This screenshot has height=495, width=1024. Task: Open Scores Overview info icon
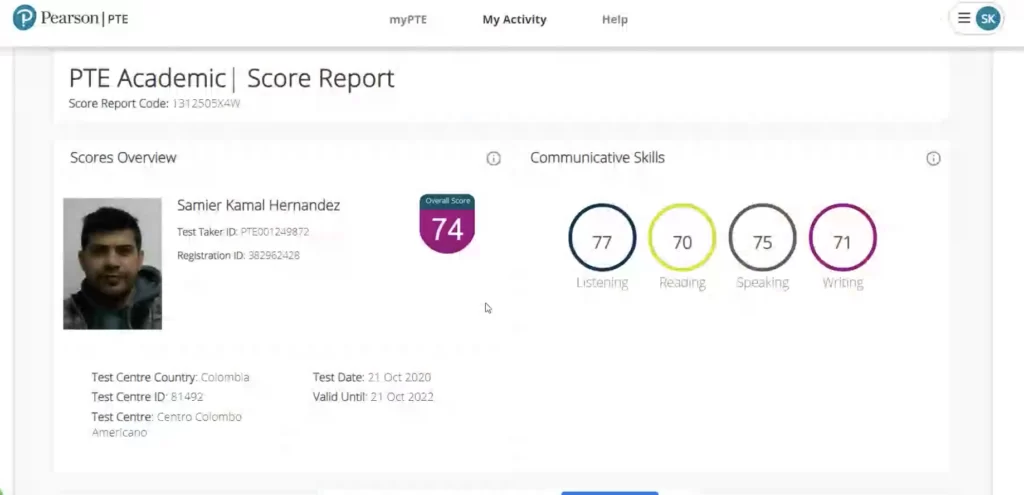click(494, 159)
